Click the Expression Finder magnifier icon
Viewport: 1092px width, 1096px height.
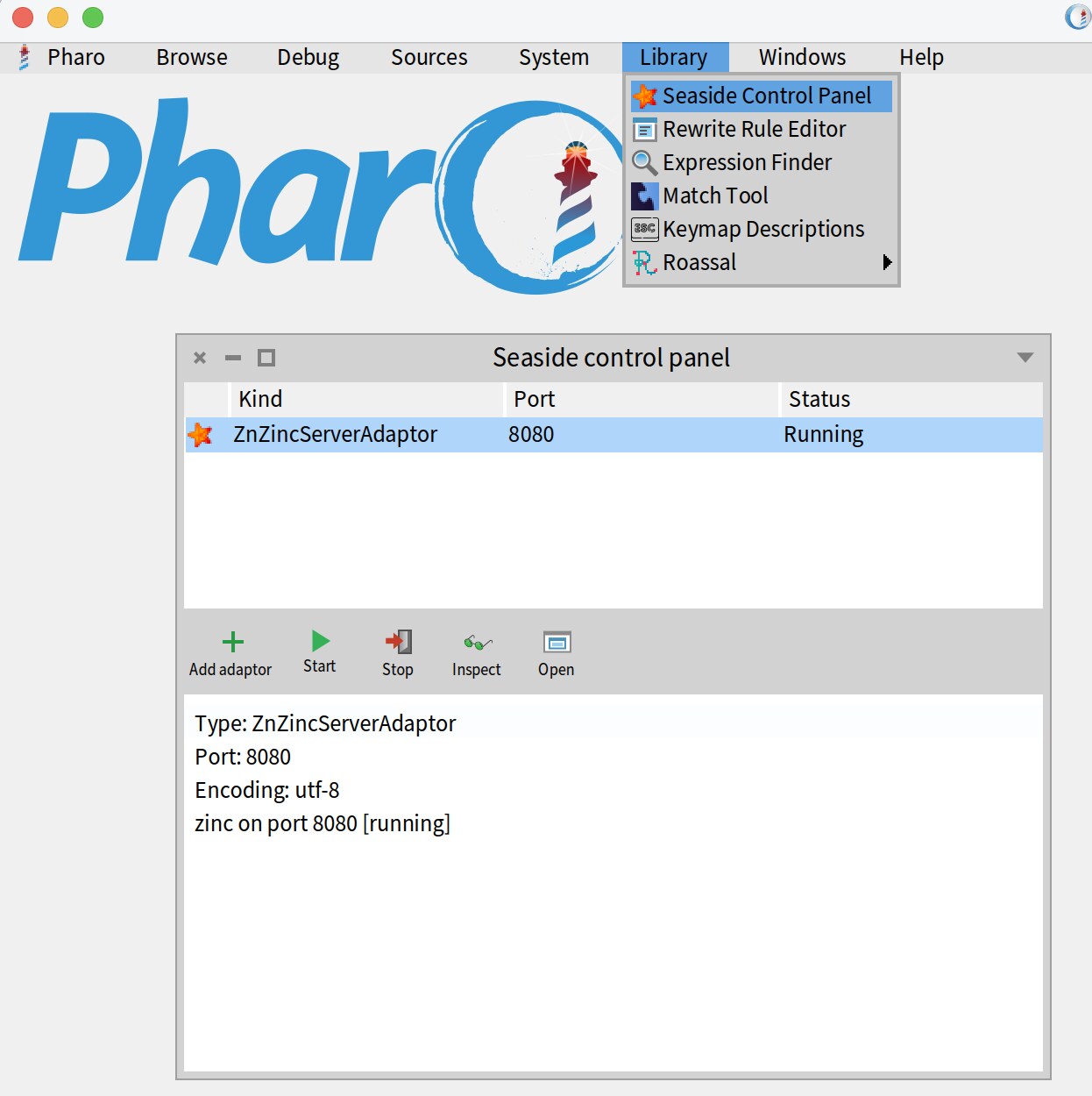tap(645, 163)
